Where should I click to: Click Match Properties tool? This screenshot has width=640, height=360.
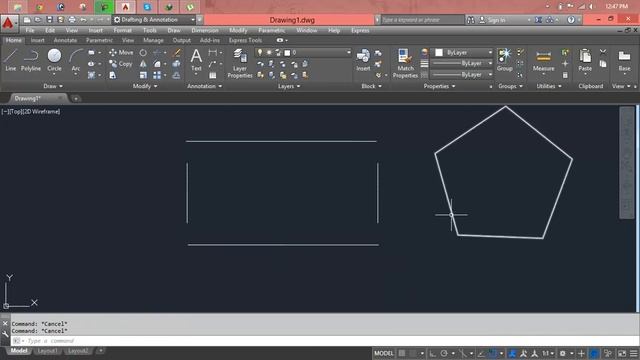(x=405, y=63)
